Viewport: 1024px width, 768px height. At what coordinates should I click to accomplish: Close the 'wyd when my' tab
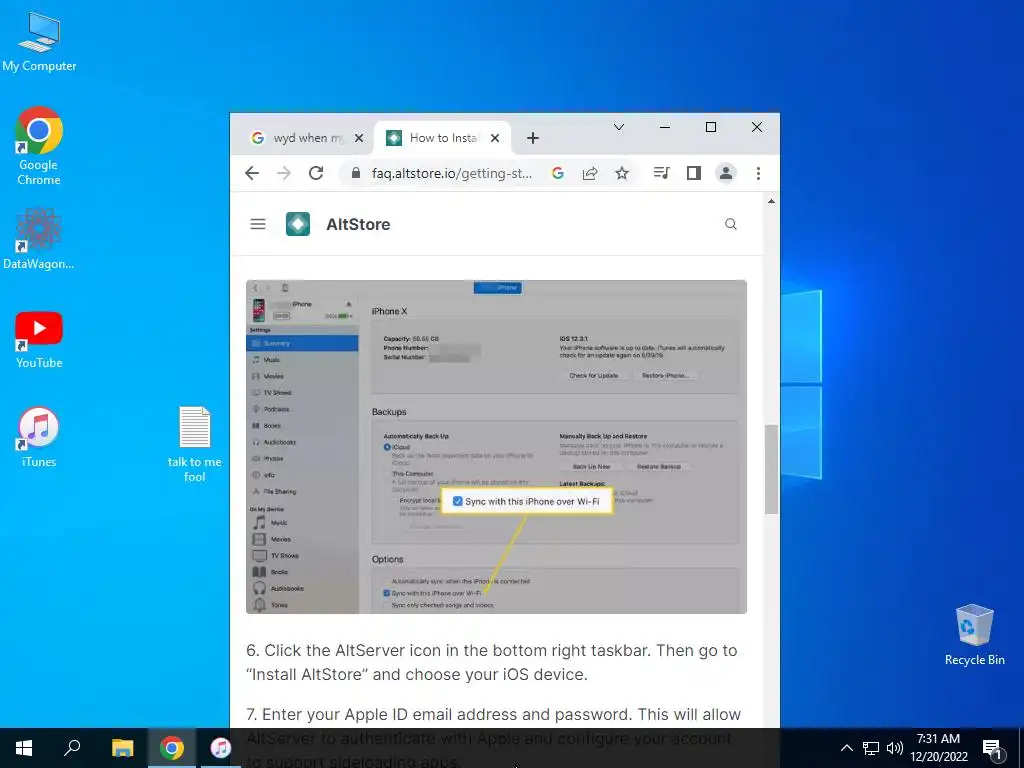(359, 138)
